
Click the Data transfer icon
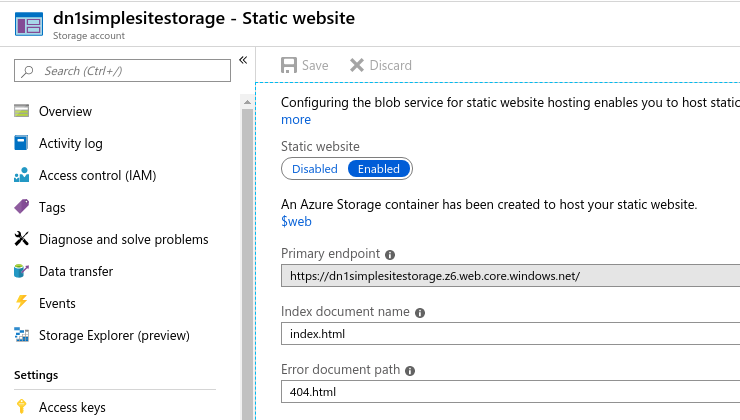(22, 271)
